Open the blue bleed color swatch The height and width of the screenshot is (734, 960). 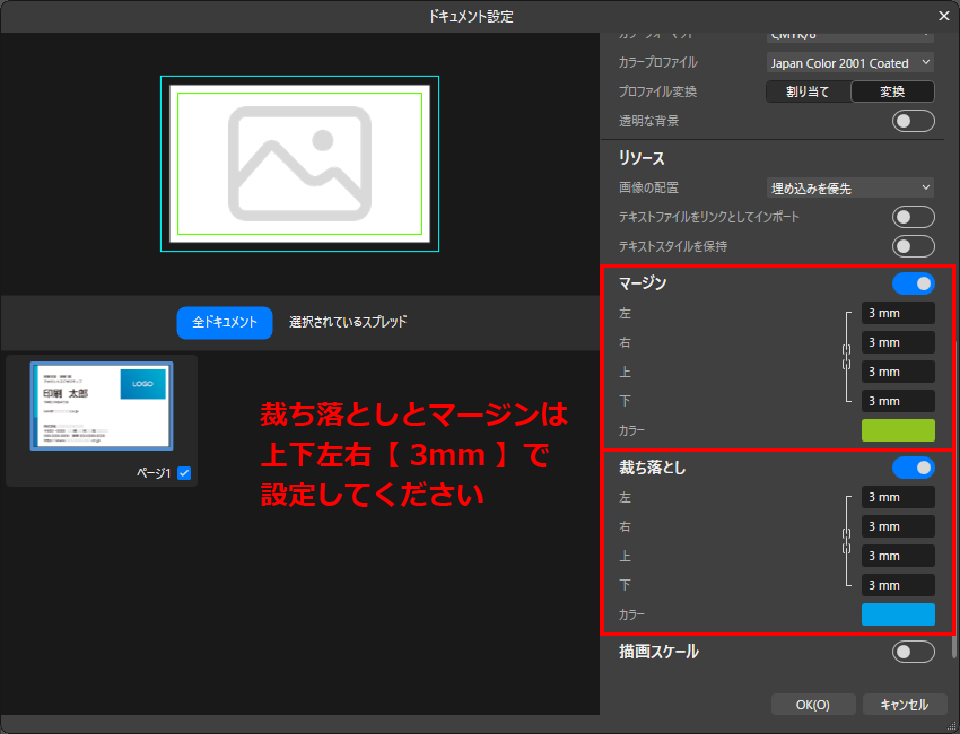tap(898, 614)
